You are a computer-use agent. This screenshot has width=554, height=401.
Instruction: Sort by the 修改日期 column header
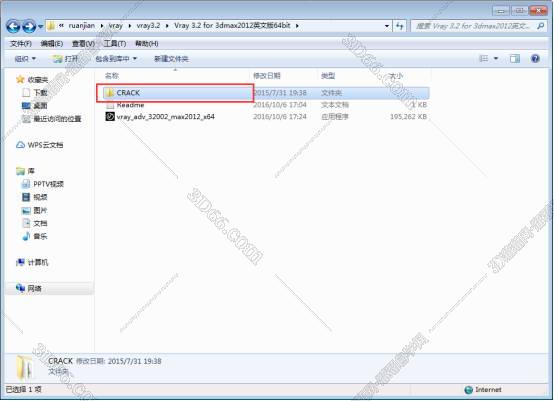click(x=267, y=76)
